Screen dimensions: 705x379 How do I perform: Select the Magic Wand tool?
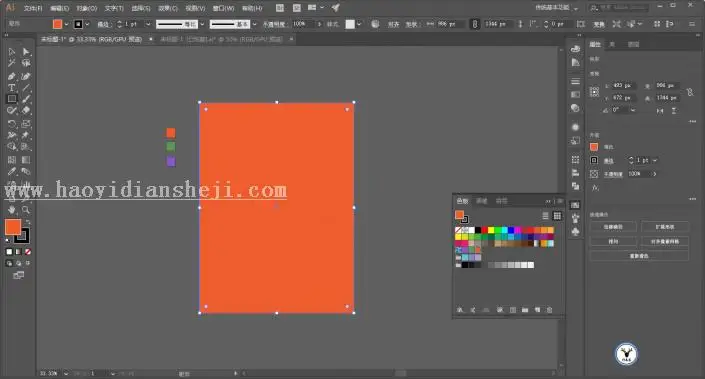[12, 63]
